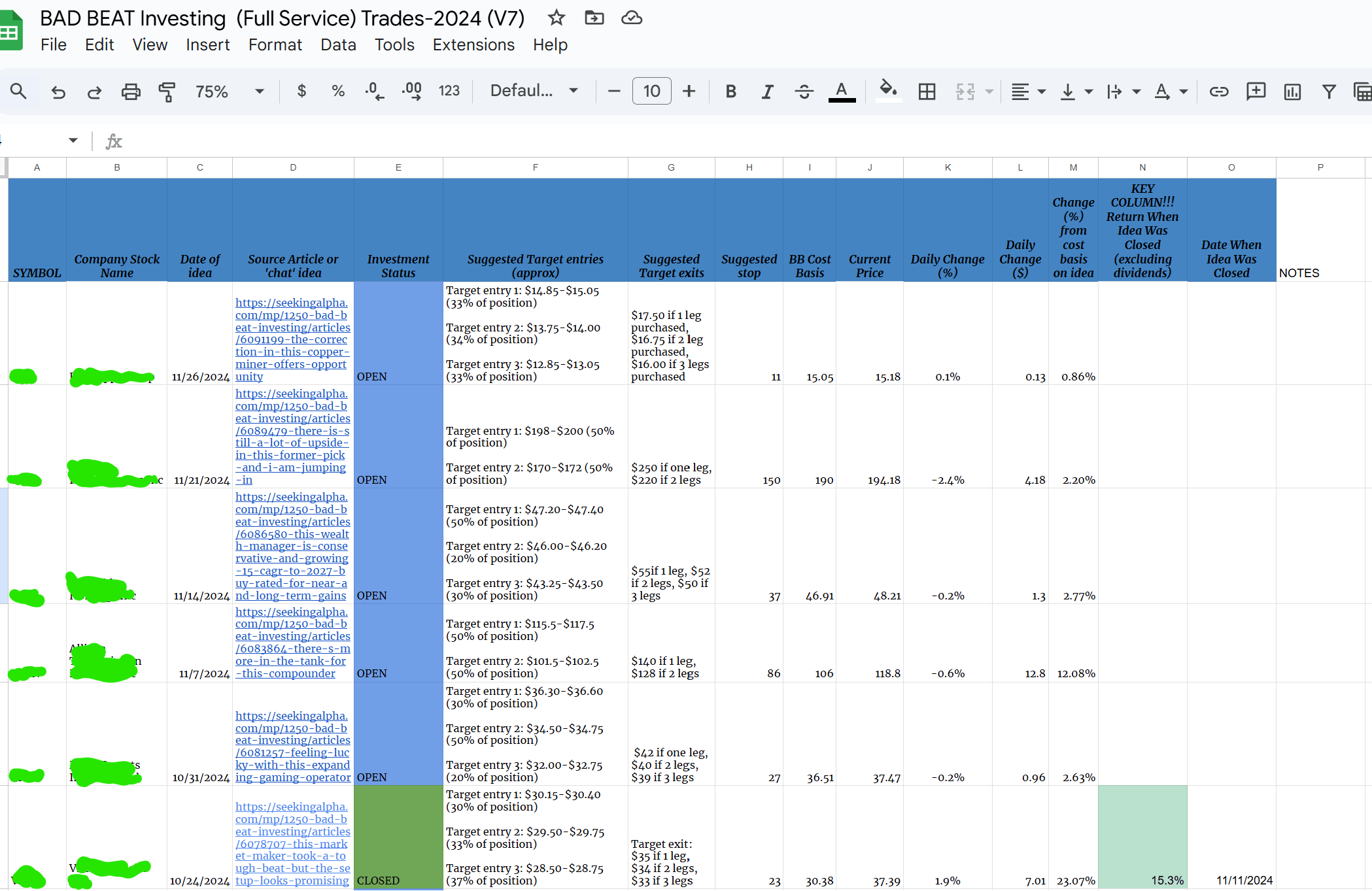Click the paint format roller icon
The image size is (1372, 891).
(167, 92)
